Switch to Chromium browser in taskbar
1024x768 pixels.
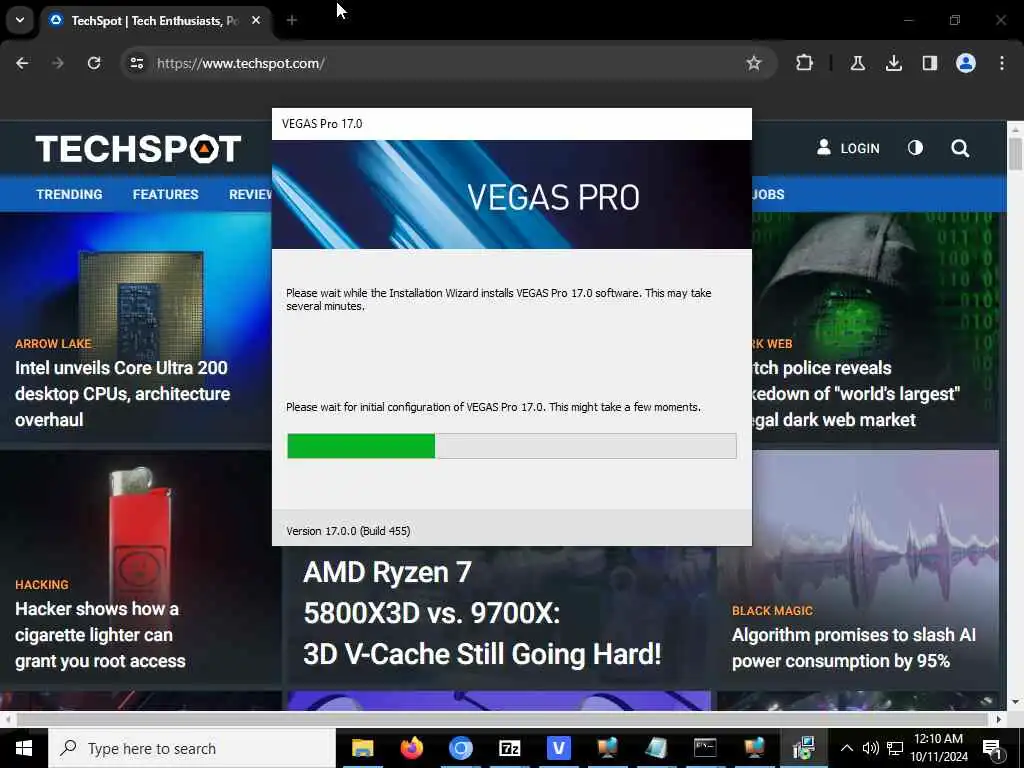pyautogui.click(x=460, y=748)
